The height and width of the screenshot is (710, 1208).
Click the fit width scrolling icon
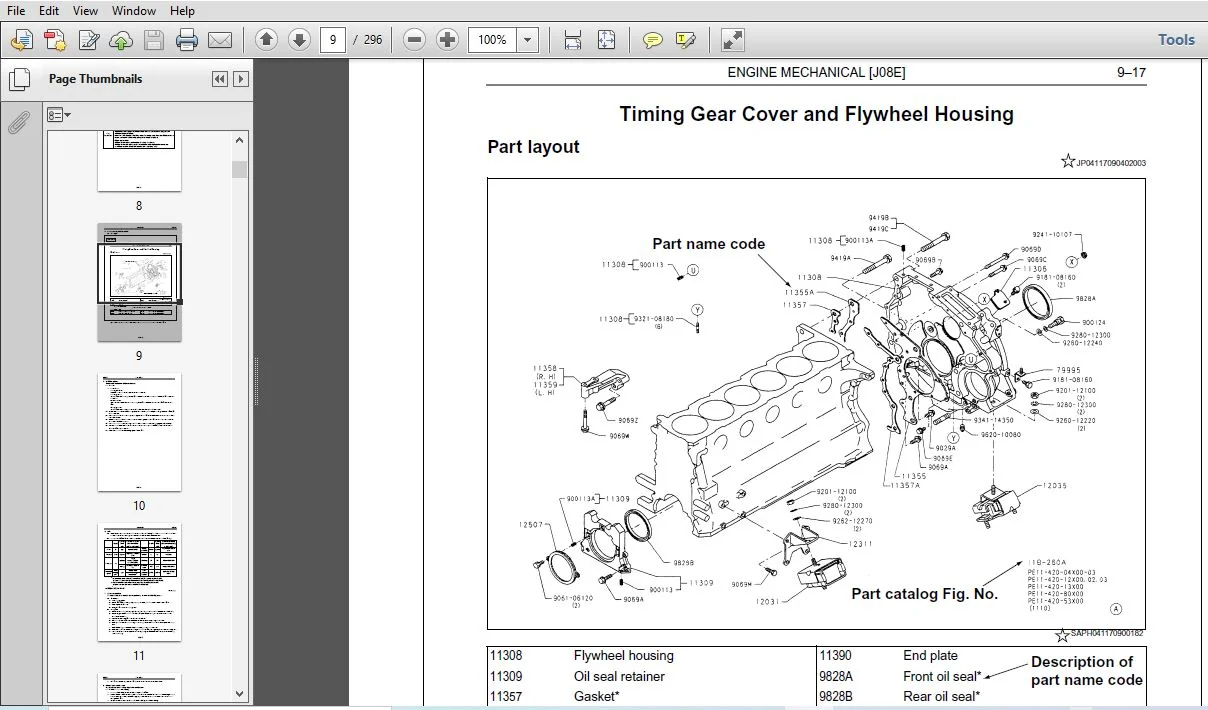tap(573, 40)
